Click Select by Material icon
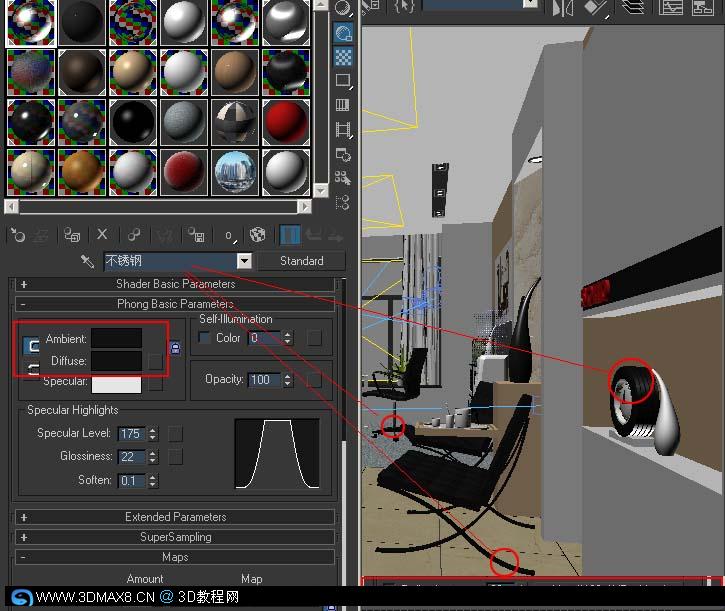725x611 pixels. pyautogui.click(x=343, y=178)
